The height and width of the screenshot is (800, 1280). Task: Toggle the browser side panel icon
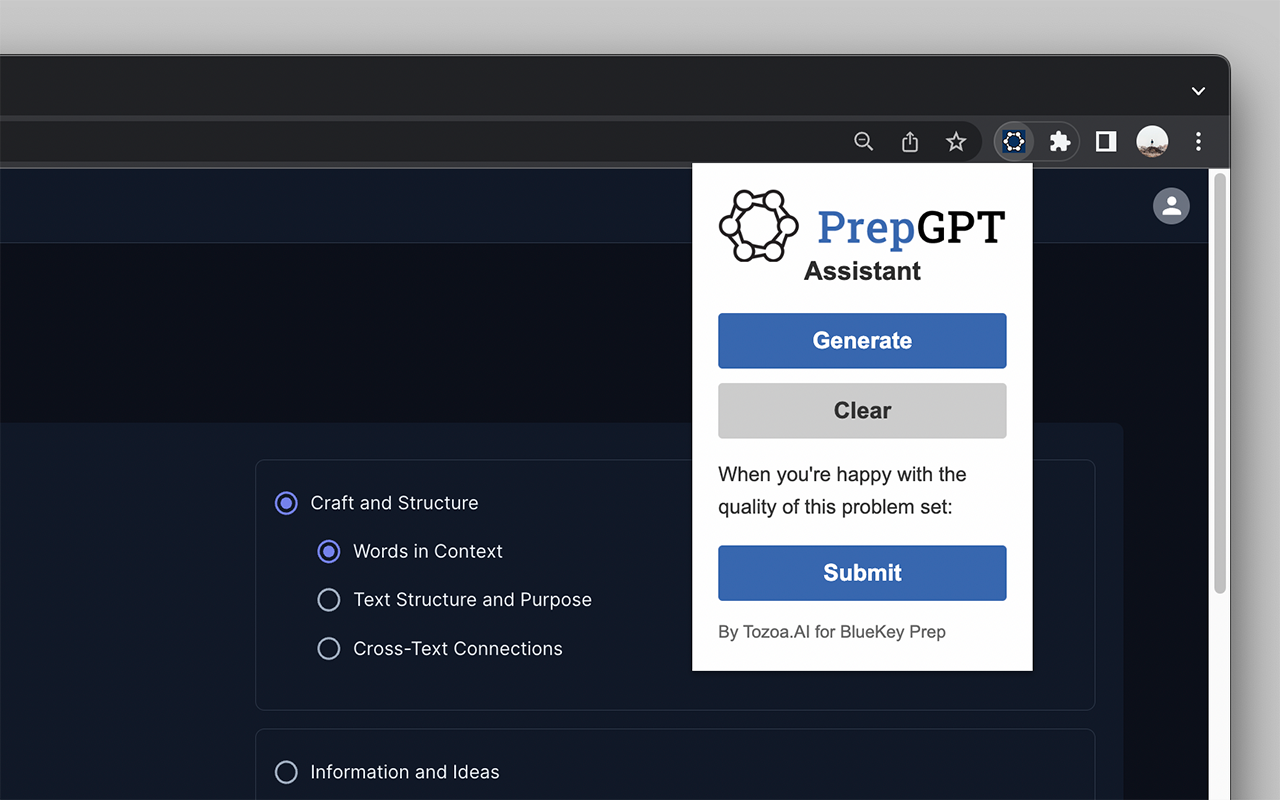(1105, 142)
